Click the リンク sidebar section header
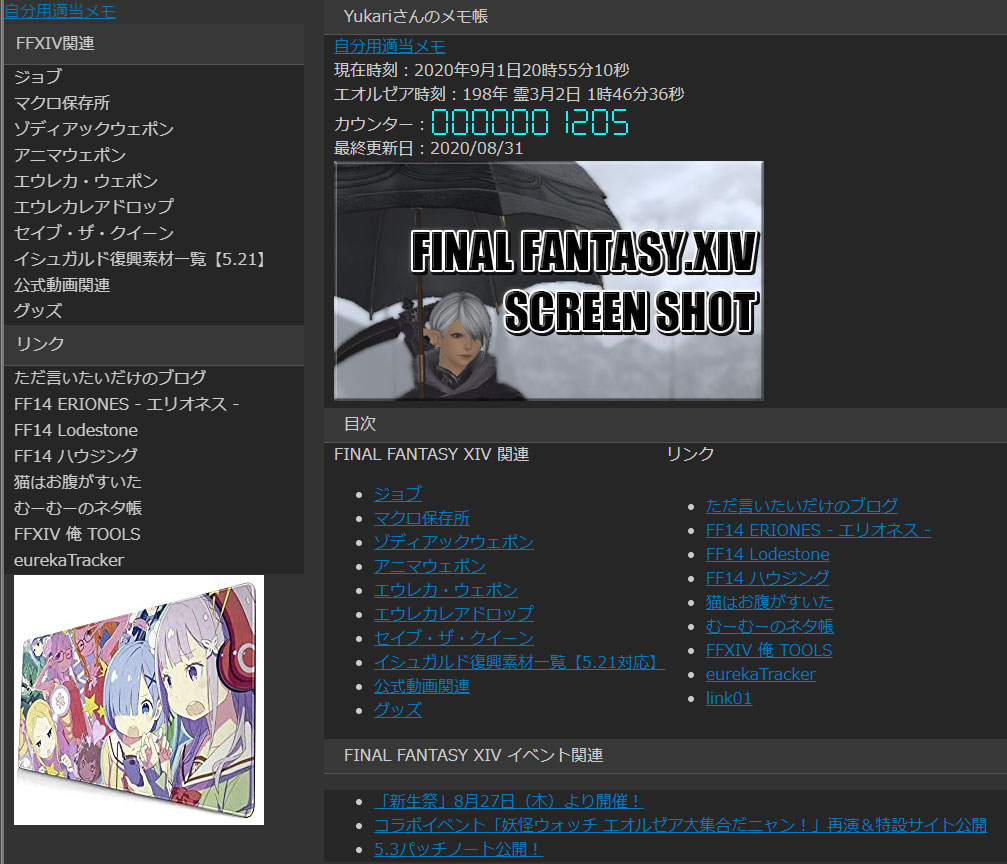 154,345
